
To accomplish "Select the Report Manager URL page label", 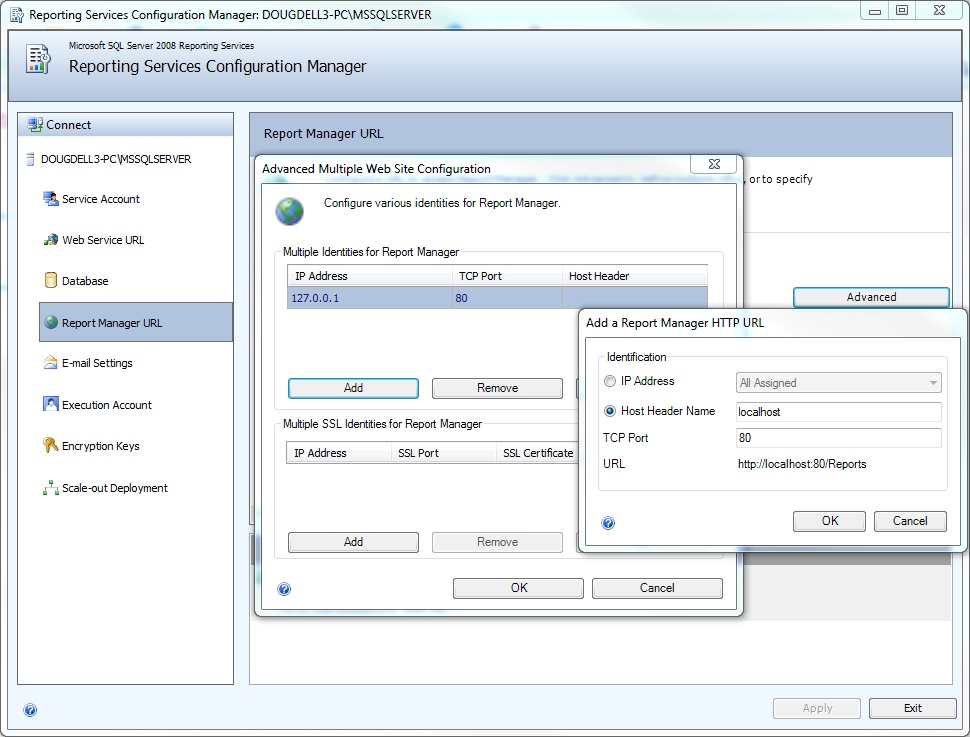I will coord(112,323).
